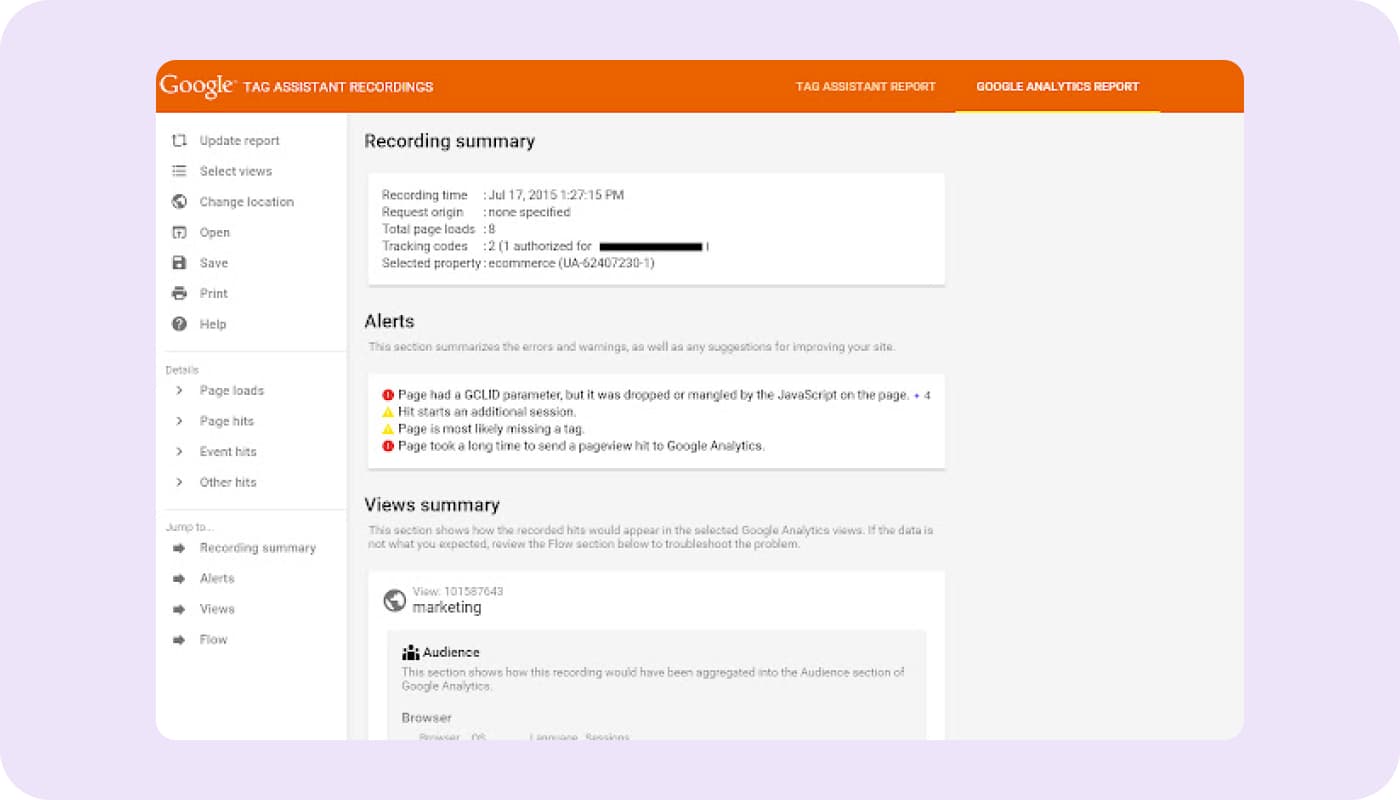Image resolution: width=1400 pixels, height=800 pixels.
Task: Click the Print label in sidebar
Action: (x=214, y=293)
